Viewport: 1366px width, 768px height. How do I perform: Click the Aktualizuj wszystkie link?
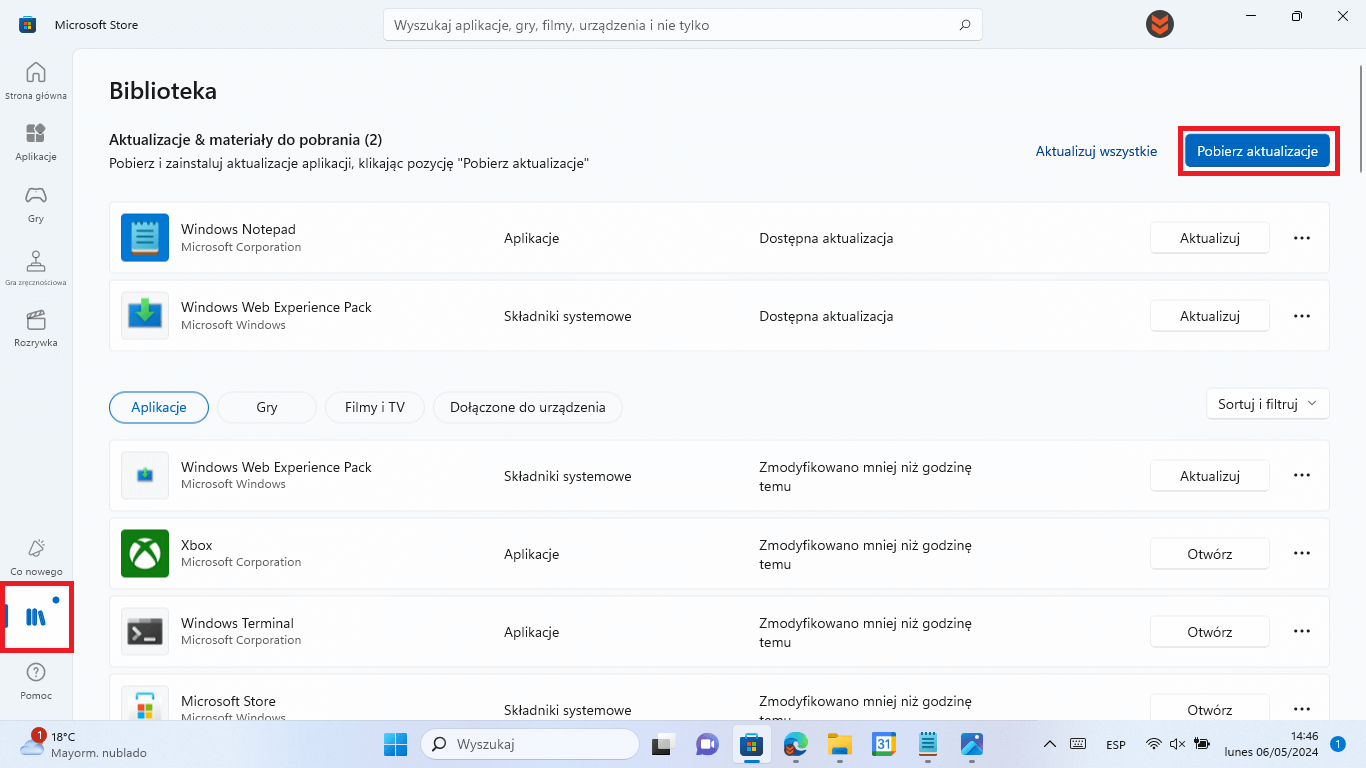pos(1096,151)
